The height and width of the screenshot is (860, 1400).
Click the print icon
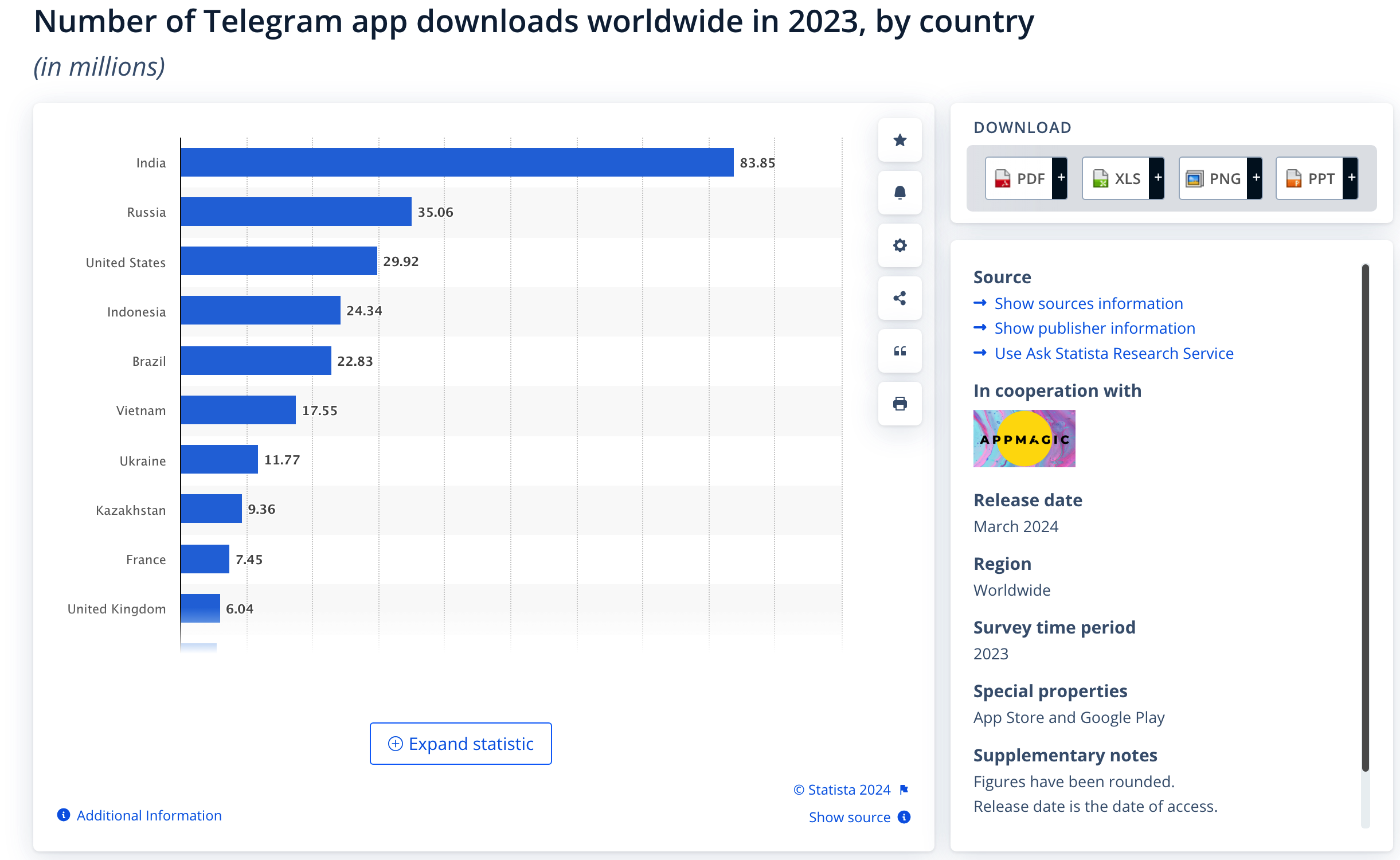tap(900, 404)
